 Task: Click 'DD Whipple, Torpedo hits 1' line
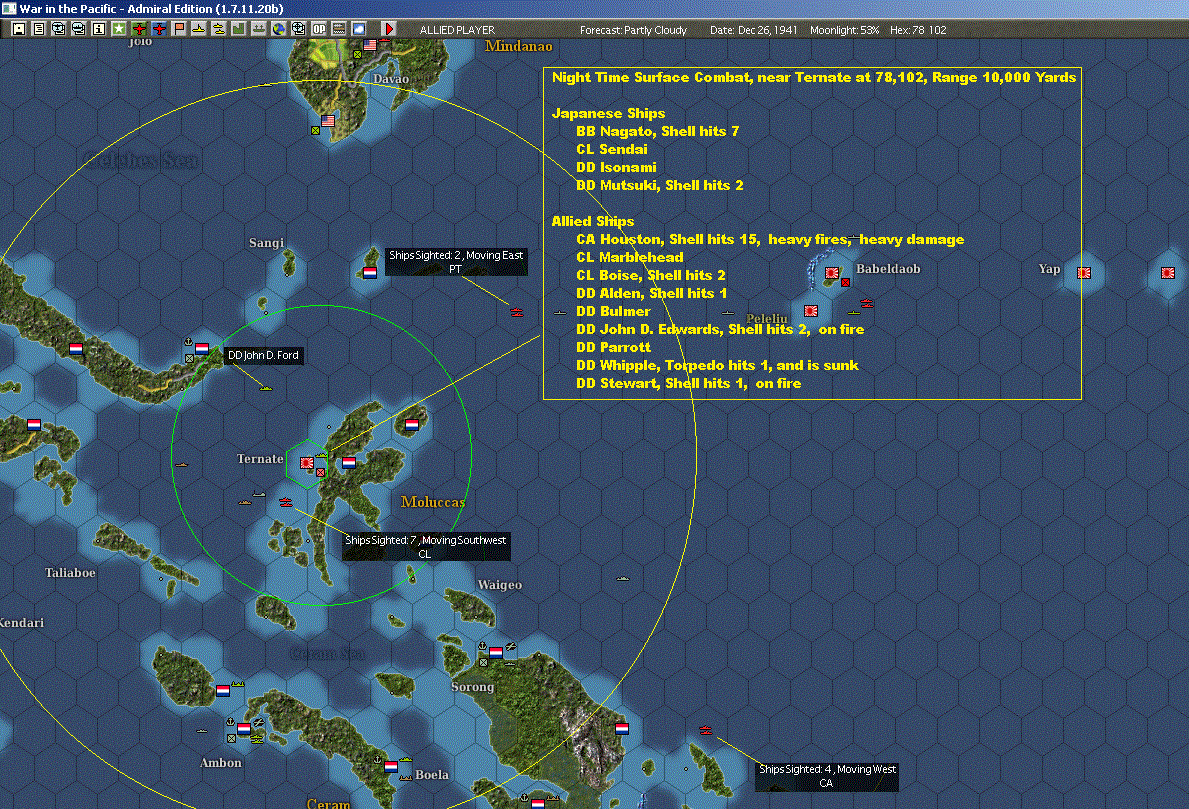[x=717, y=365]
